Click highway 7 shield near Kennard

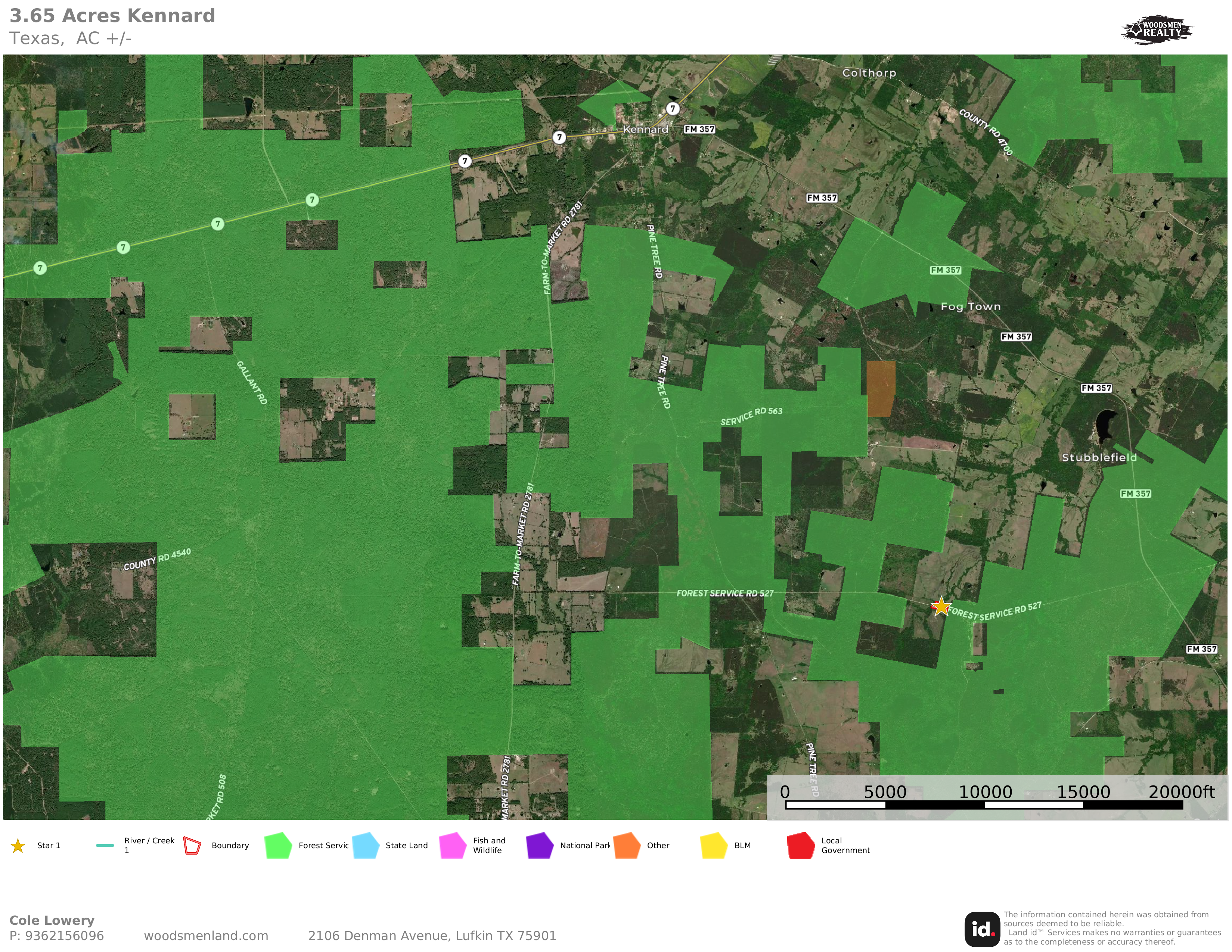[x=673, y=108]
